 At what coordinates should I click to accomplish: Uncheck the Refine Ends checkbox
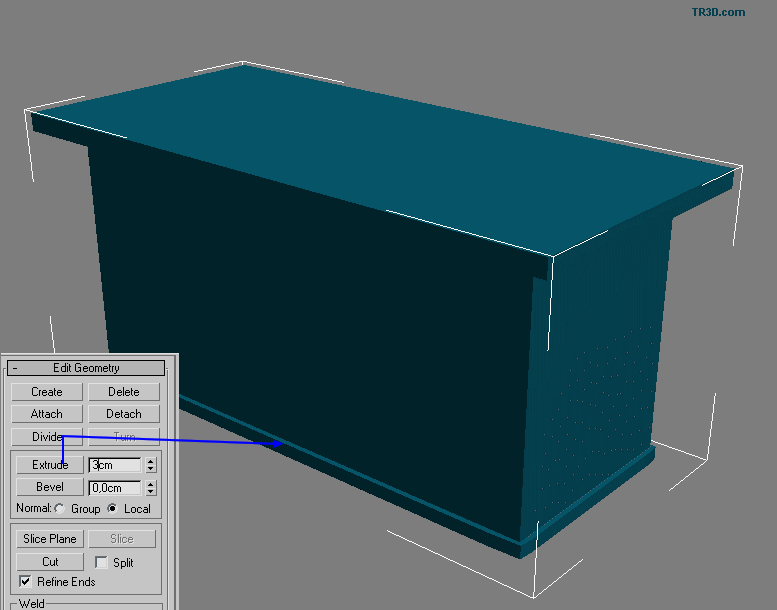point(25,581)
